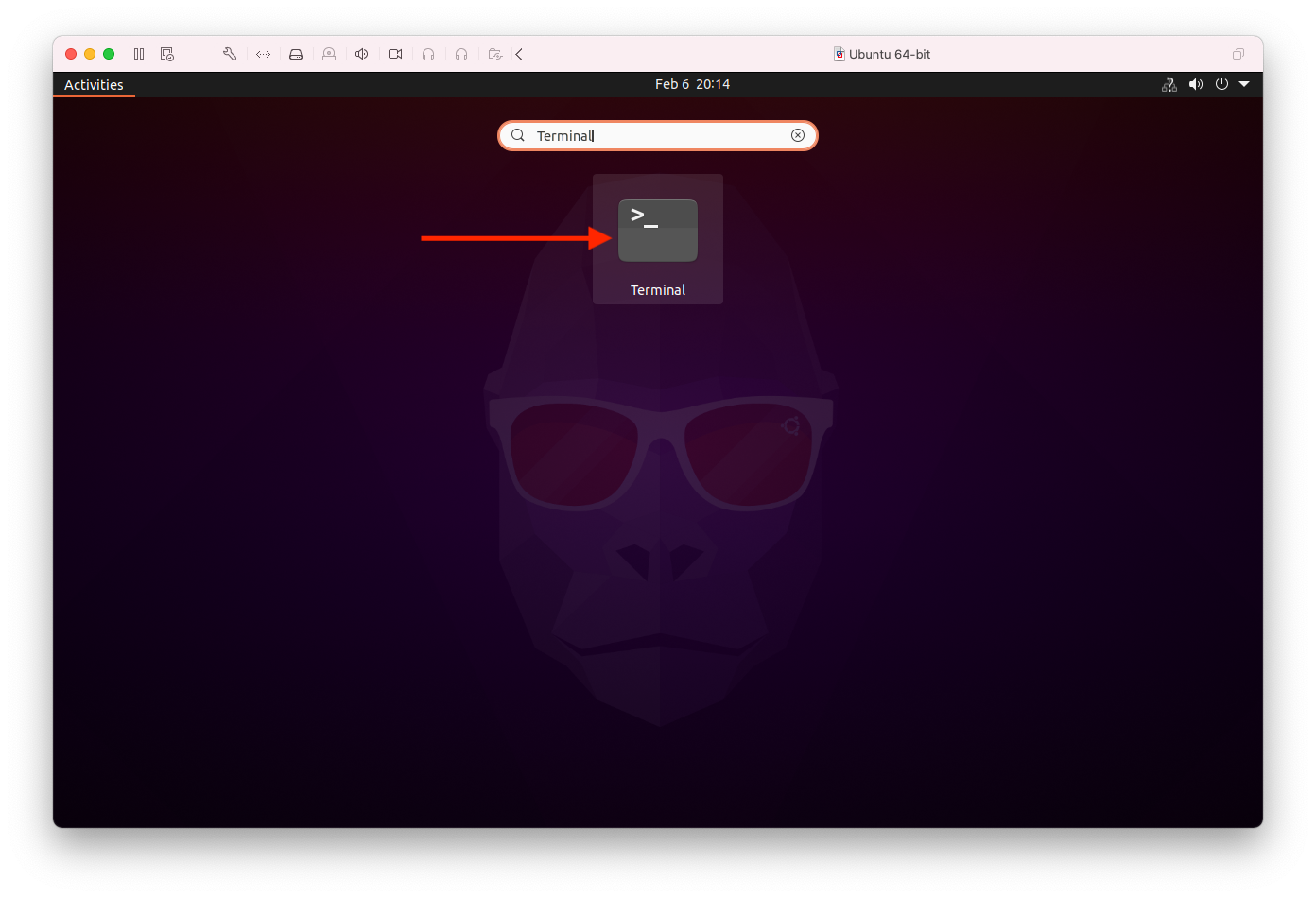This screenshot has width=1316, height=898.
Task: Click the camera device icon in toolbar
Action: click(x=395, y=54)
